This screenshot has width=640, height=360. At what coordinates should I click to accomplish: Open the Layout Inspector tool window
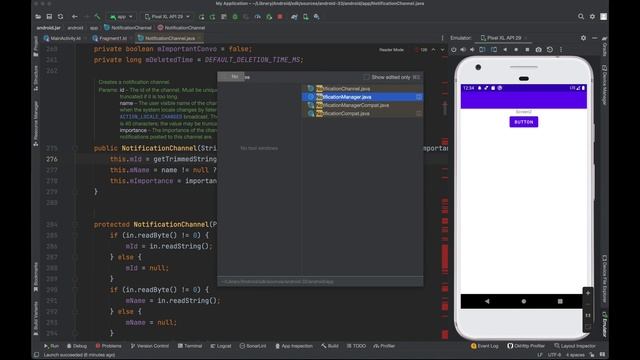575,346
